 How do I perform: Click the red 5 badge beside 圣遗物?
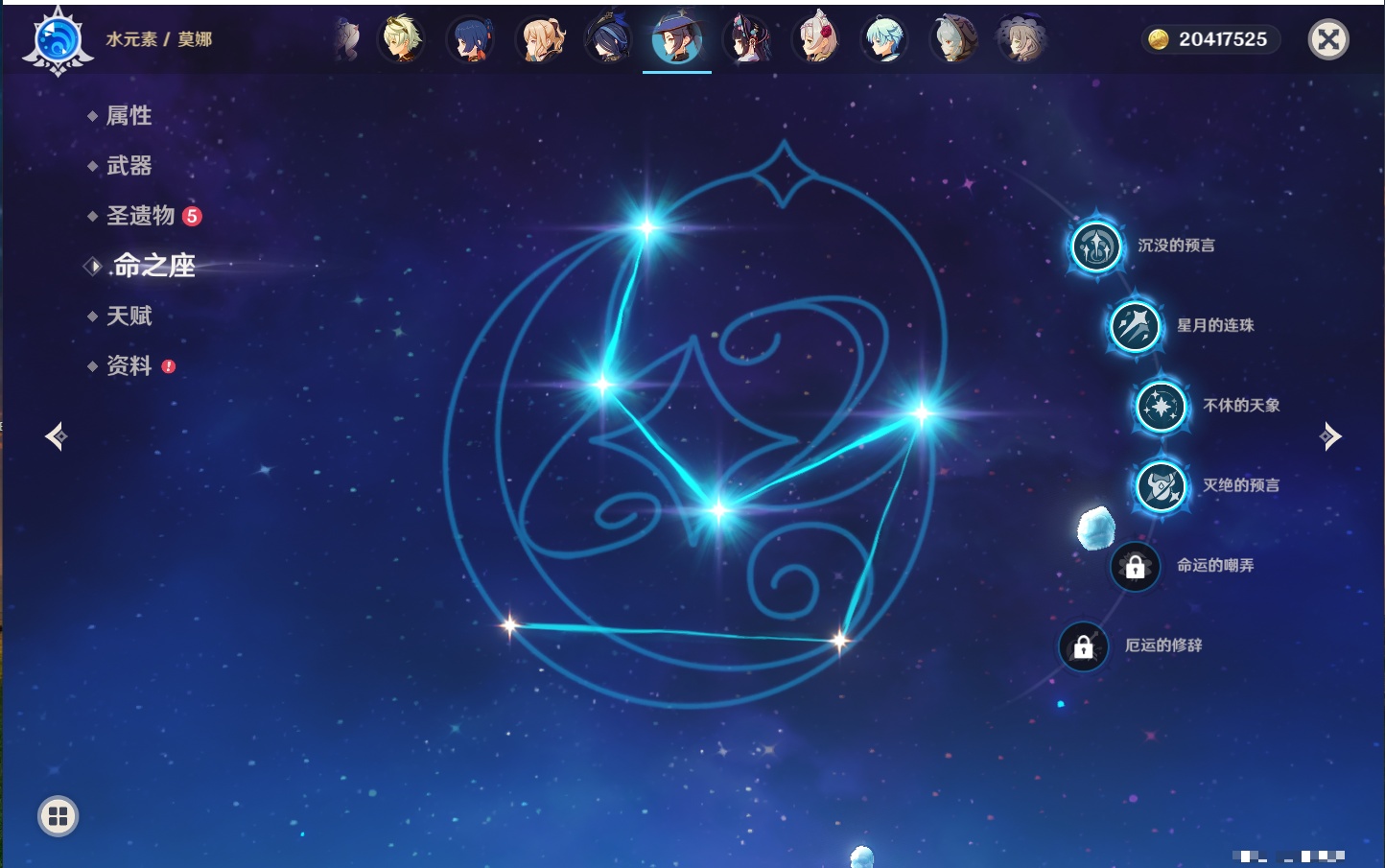pos(192,216)
